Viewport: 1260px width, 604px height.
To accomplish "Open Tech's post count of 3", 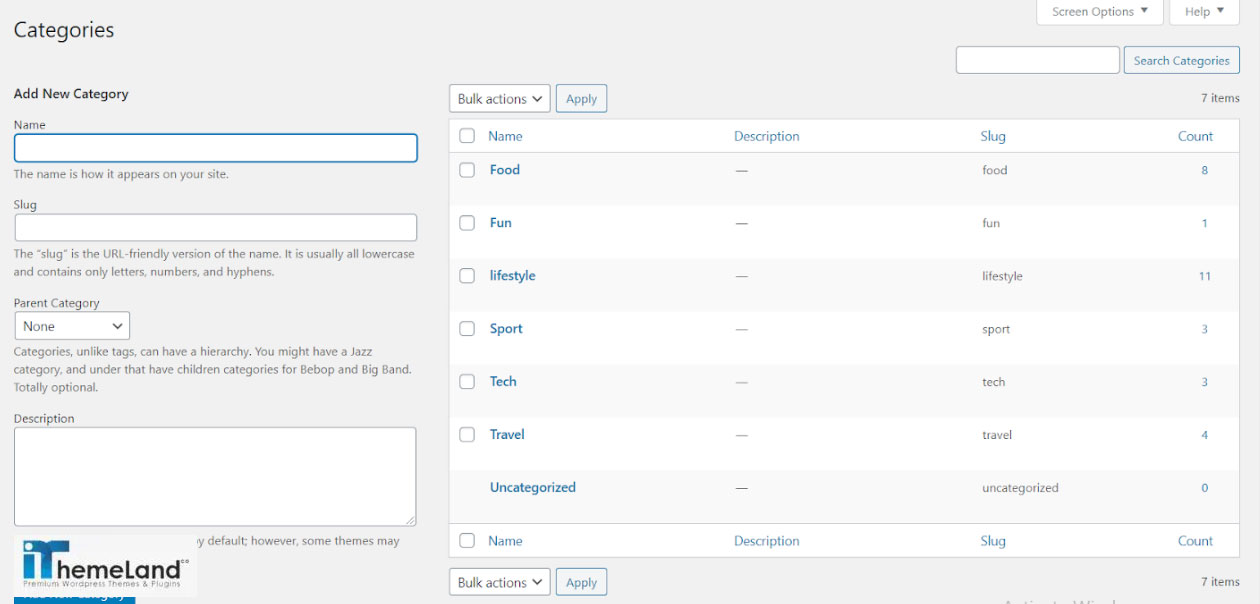I will (1204, 382).
